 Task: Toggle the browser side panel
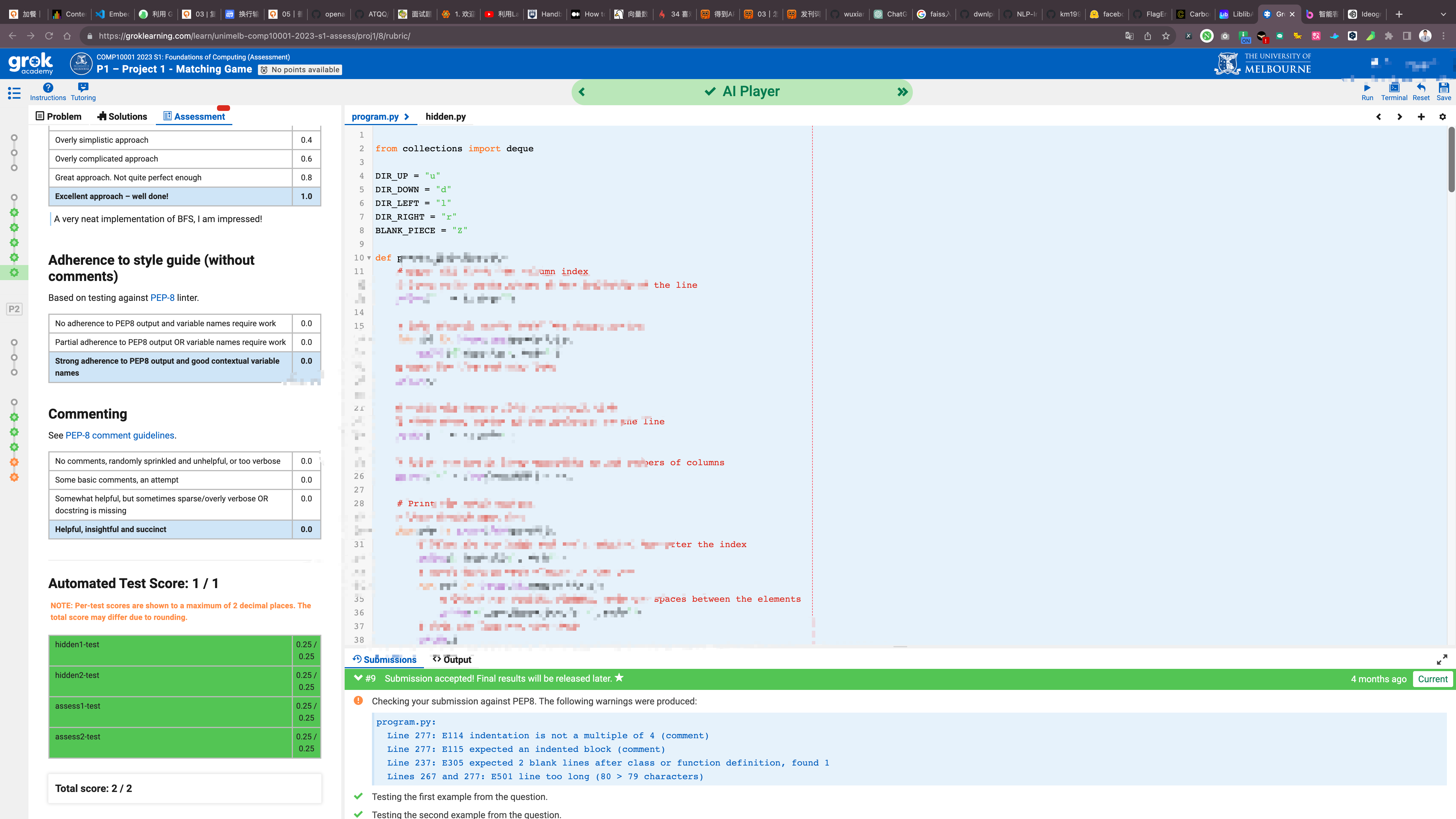click(x=1407, y=36)
